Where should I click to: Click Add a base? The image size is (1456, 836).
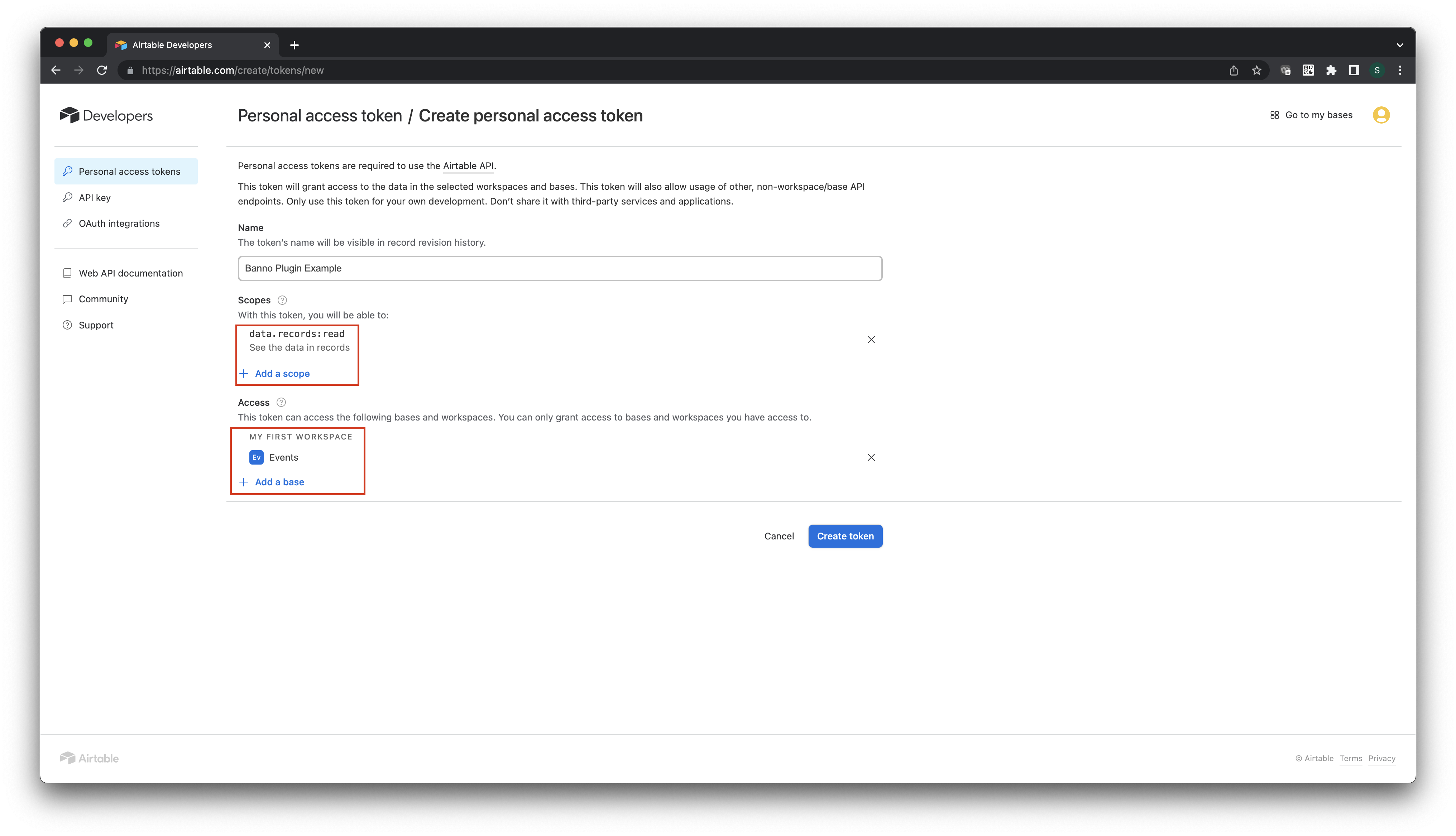pyautogui.click(x=272, y=482)
